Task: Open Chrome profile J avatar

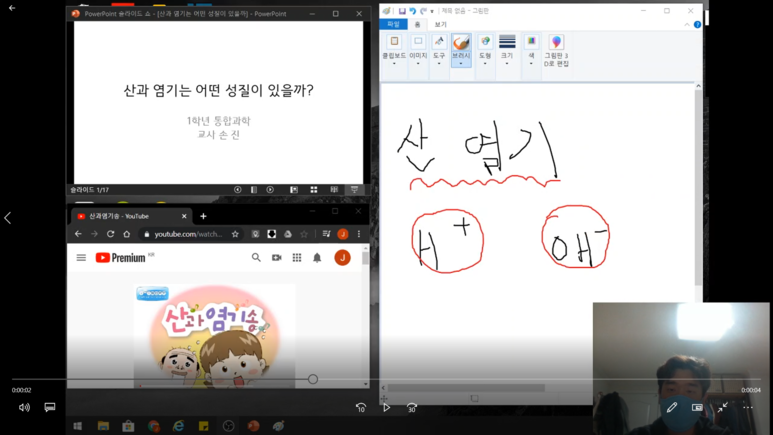Action: [343, 234]
